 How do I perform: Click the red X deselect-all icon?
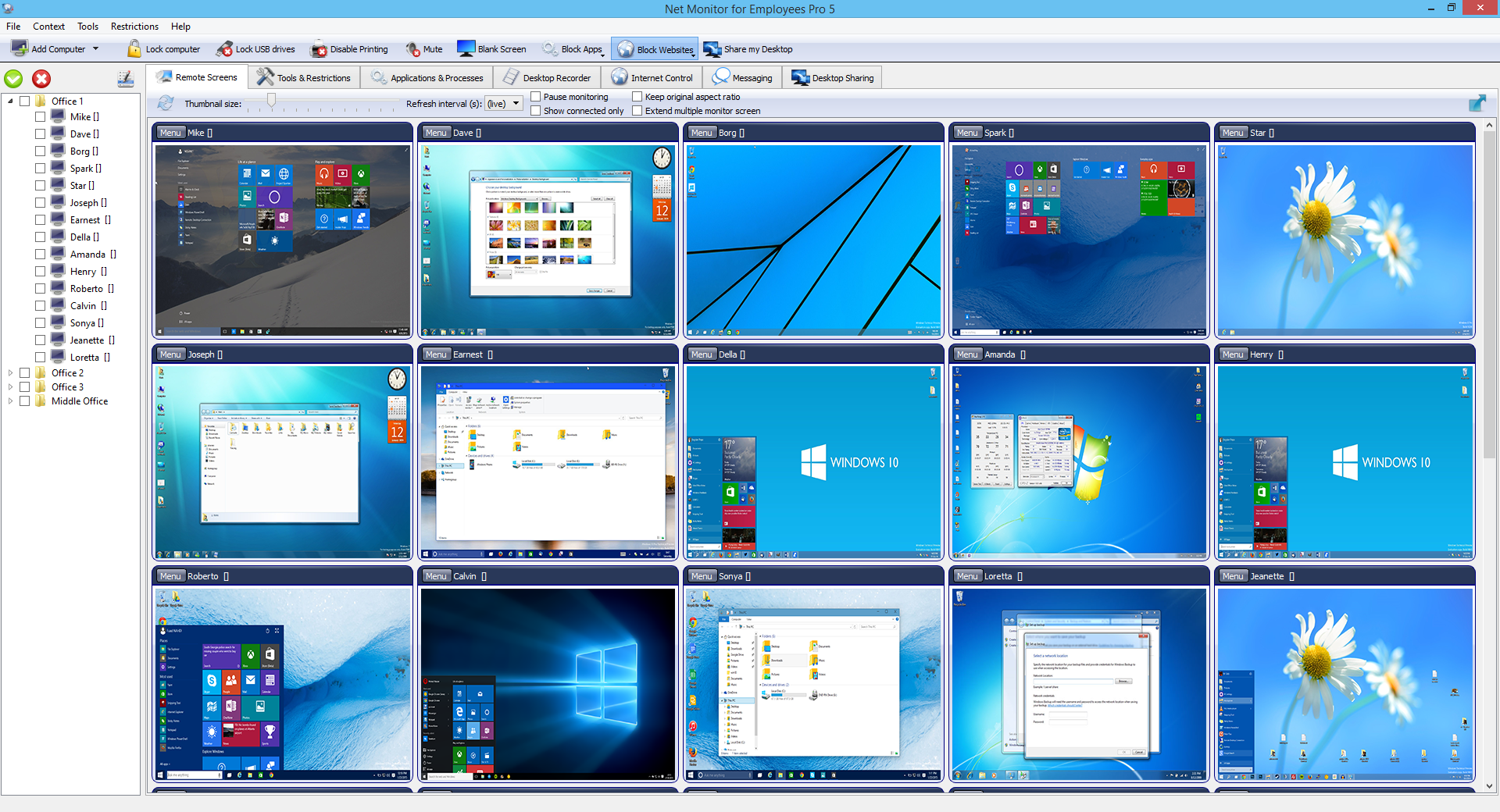[x=41, y=79]
